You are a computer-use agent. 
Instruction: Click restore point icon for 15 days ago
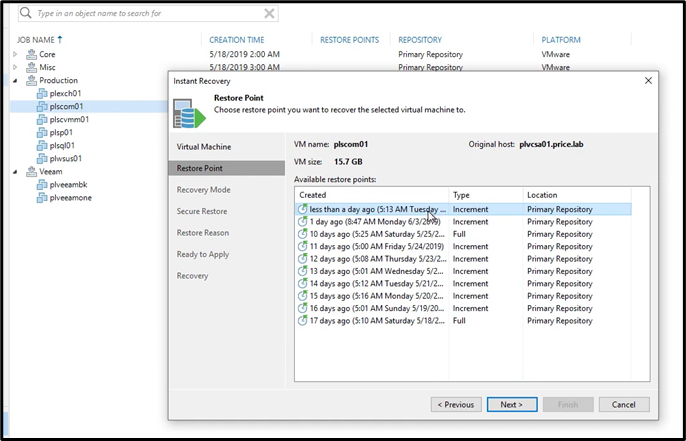pyautogui.click(x=302, y=296)
